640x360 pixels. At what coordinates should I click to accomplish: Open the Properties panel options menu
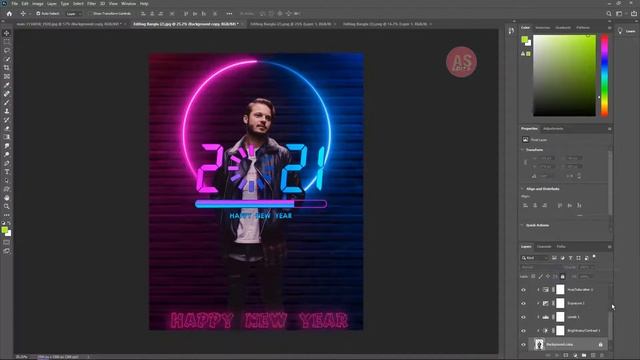(x=609, y=129)
